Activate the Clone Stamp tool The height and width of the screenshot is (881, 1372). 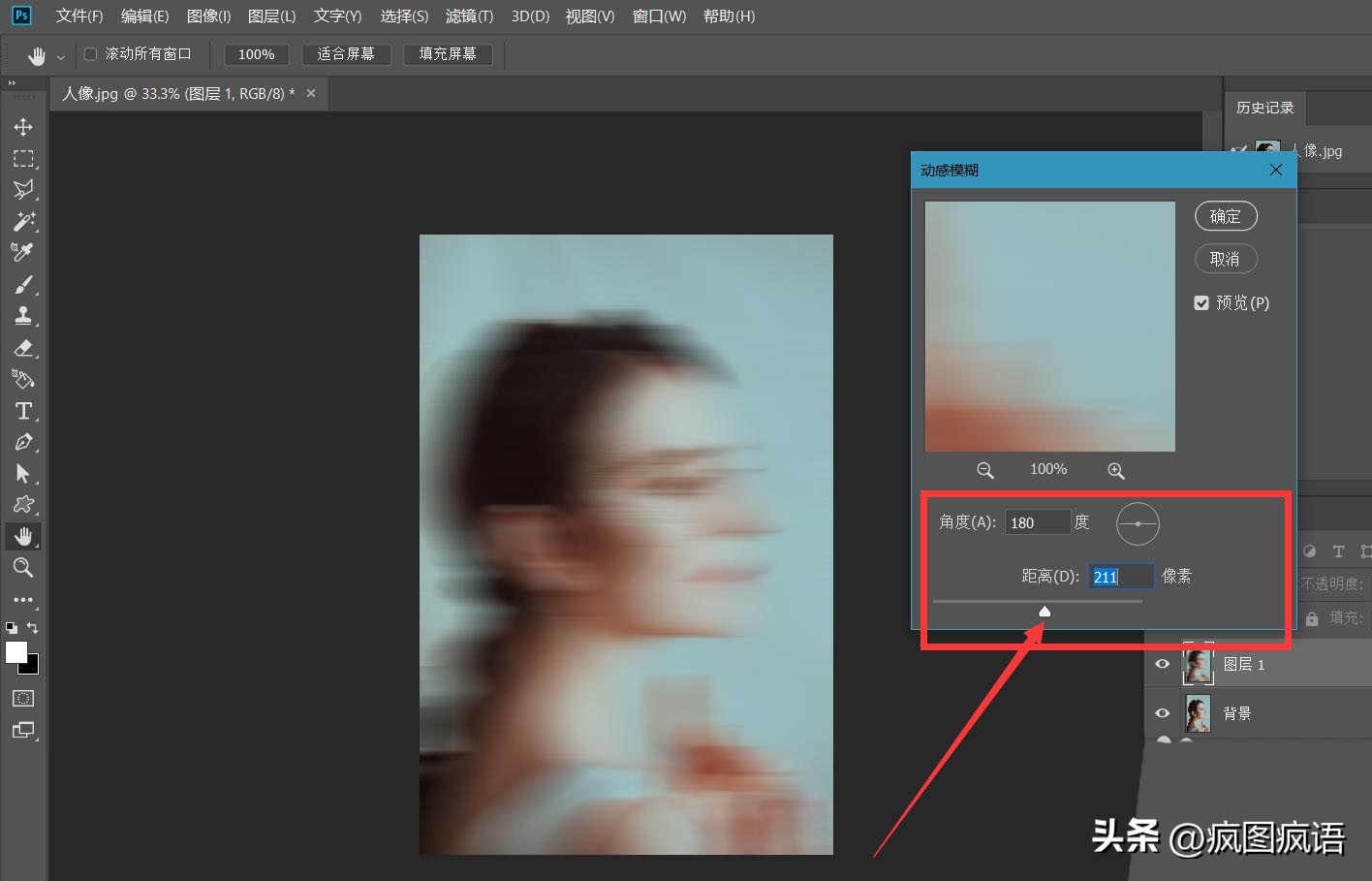[x=23, y=315]
